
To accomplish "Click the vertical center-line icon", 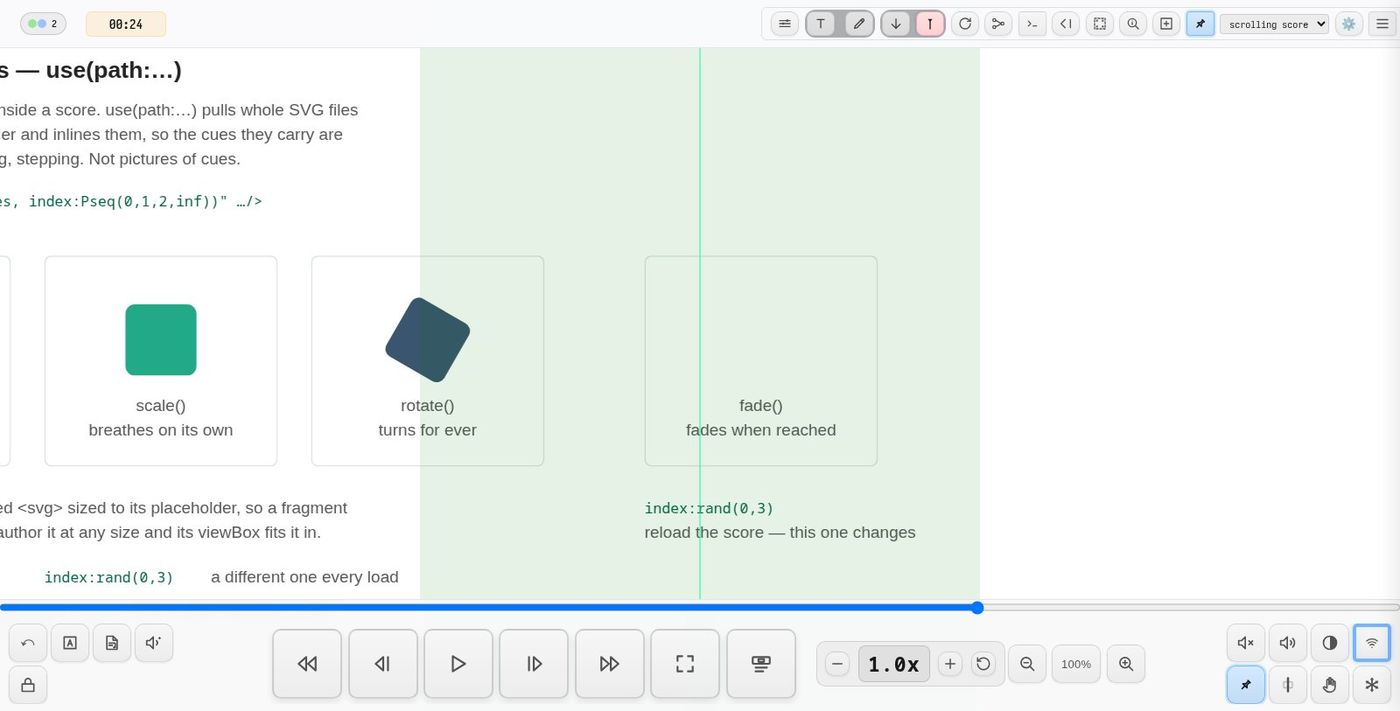I will pyautogui.click(x=1288, y=685).
